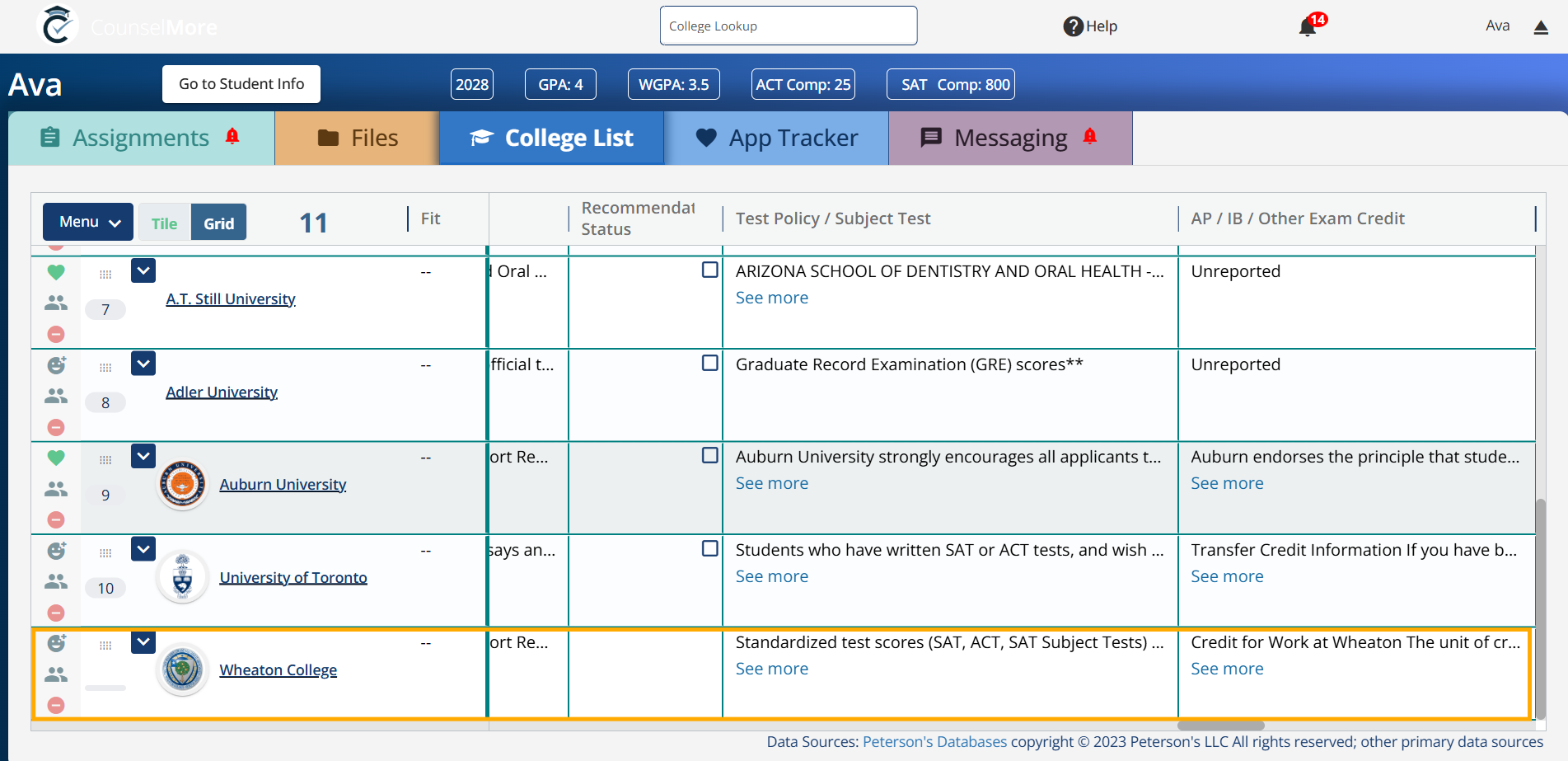Remove Wheaton College with red minus icon
The width and height of the screenshot is (1568, 761).
click(56, 705)
